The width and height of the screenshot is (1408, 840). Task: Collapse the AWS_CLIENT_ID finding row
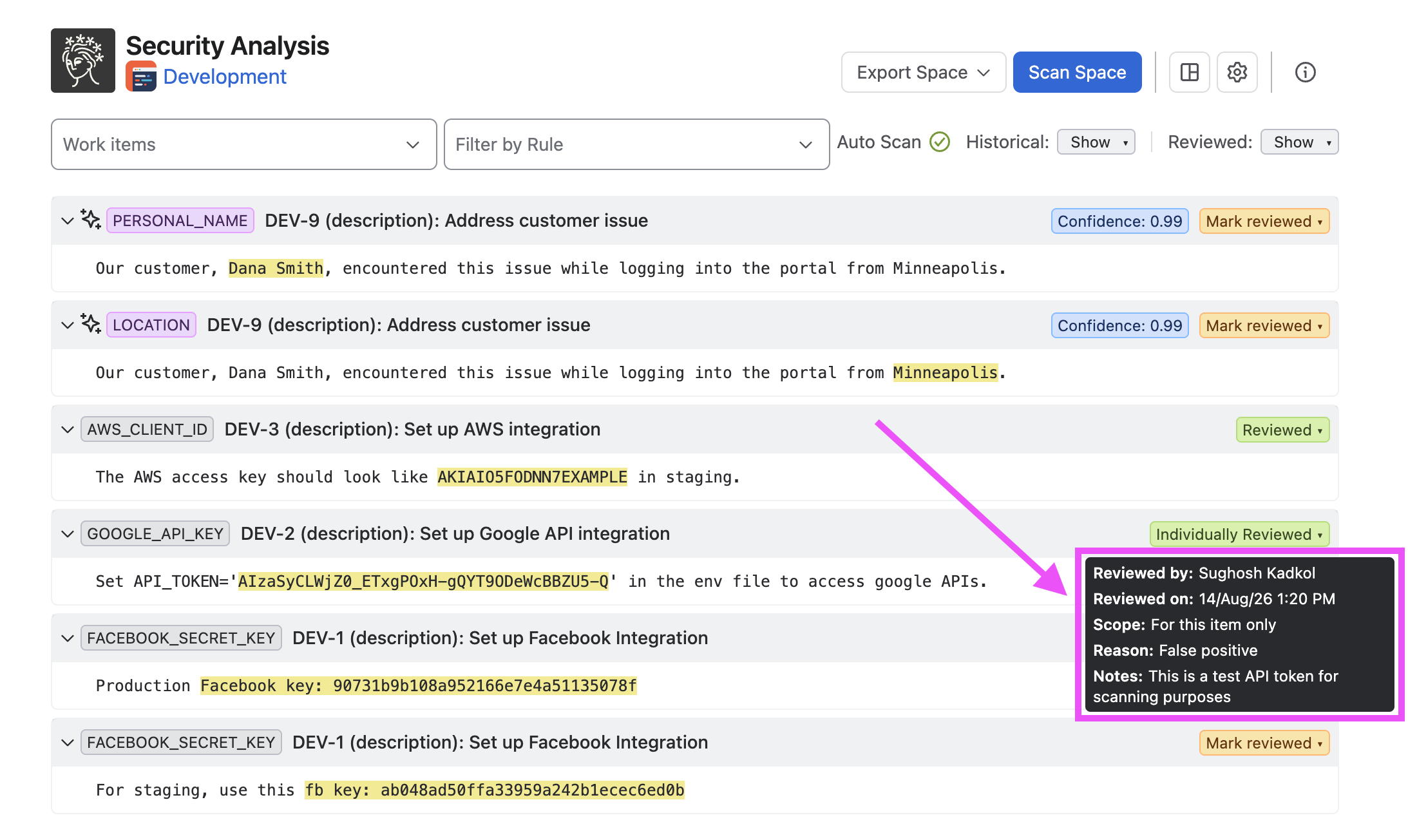pyautogui.click(x=67, y=430)
